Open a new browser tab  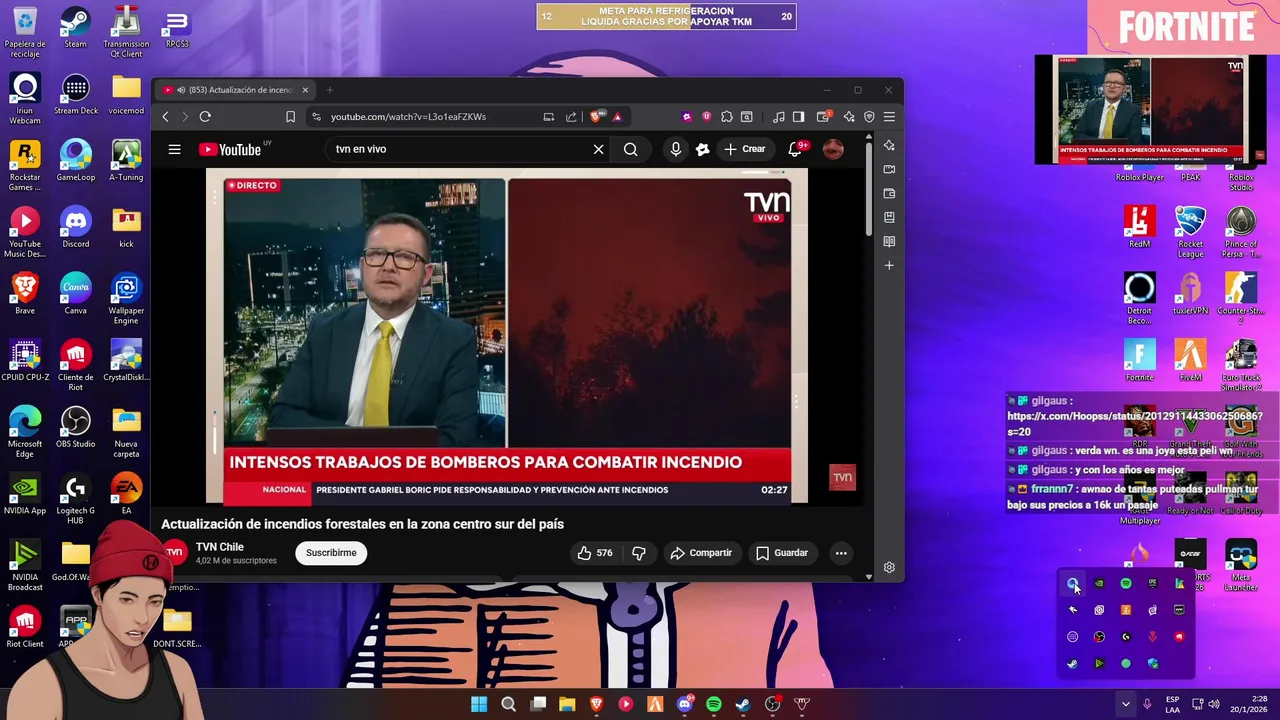(330, 90)
